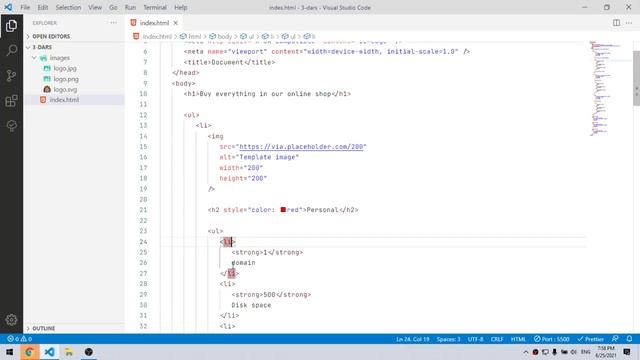Open Explorer Views and More Actions ellipsis
Viewport: 640px width, 360px height.
(113, 23)
